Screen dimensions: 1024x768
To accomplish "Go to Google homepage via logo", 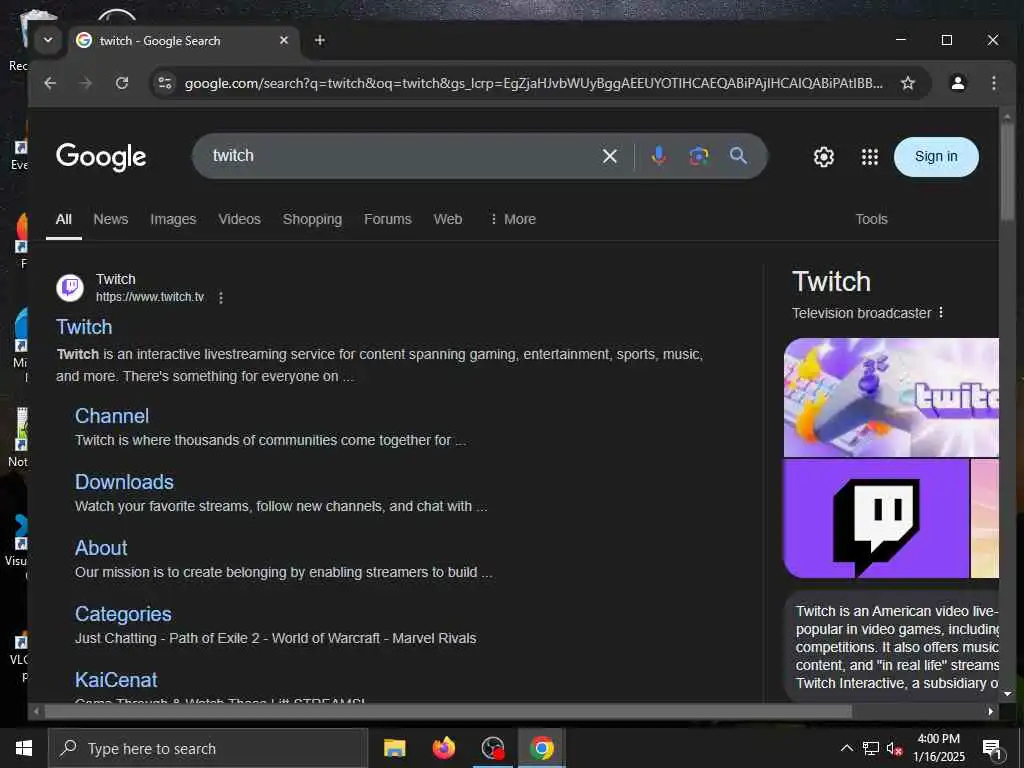I will pyautogui.click(x=101, y=157).
